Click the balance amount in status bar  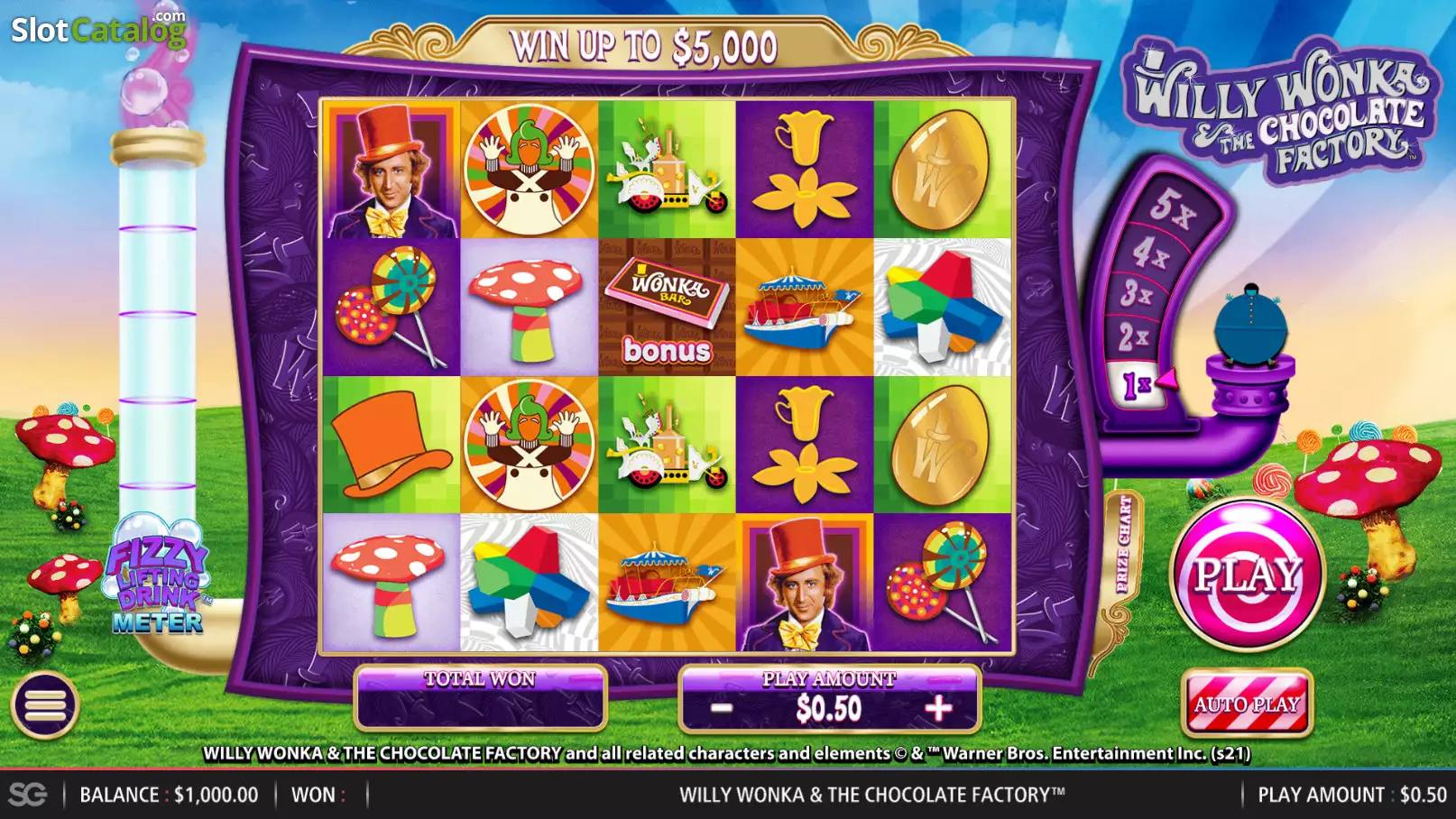click(x=216, y=795)
